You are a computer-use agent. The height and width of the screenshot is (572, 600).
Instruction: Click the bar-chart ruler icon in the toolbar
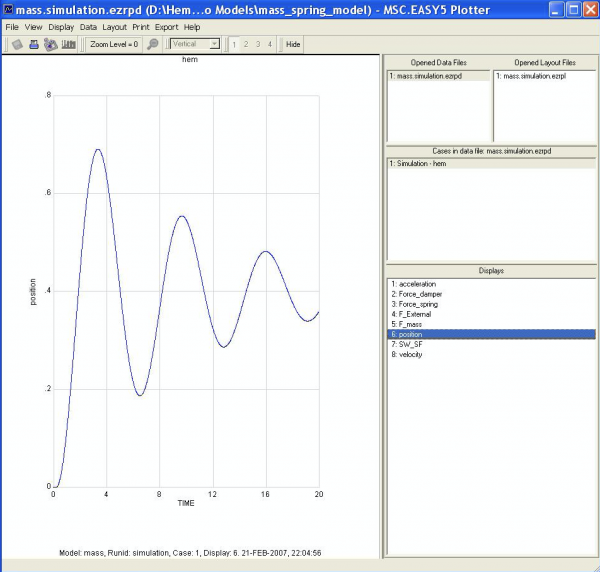(x=68, y=44)
